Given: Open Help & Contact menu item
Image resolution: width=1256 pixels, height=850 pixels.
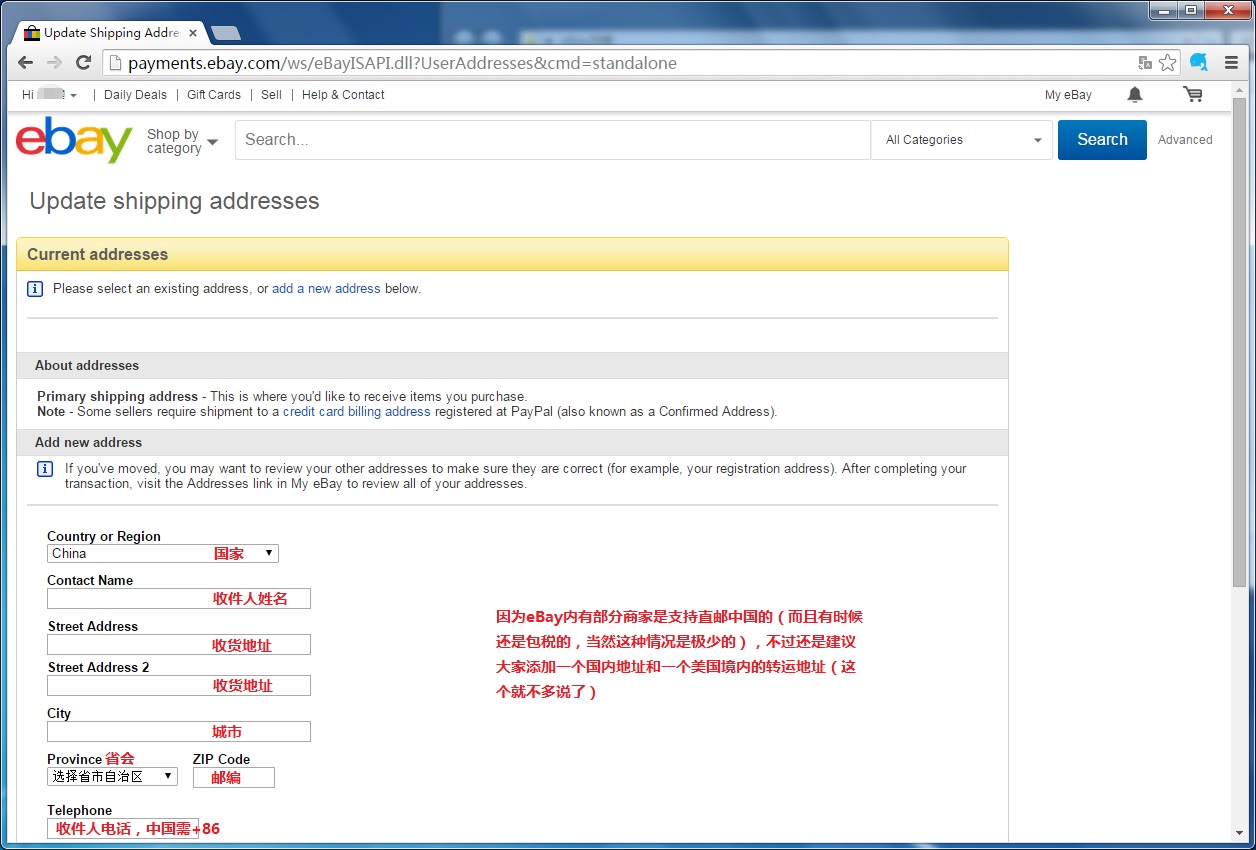Looking at the screenshot, I should (343, 95).
